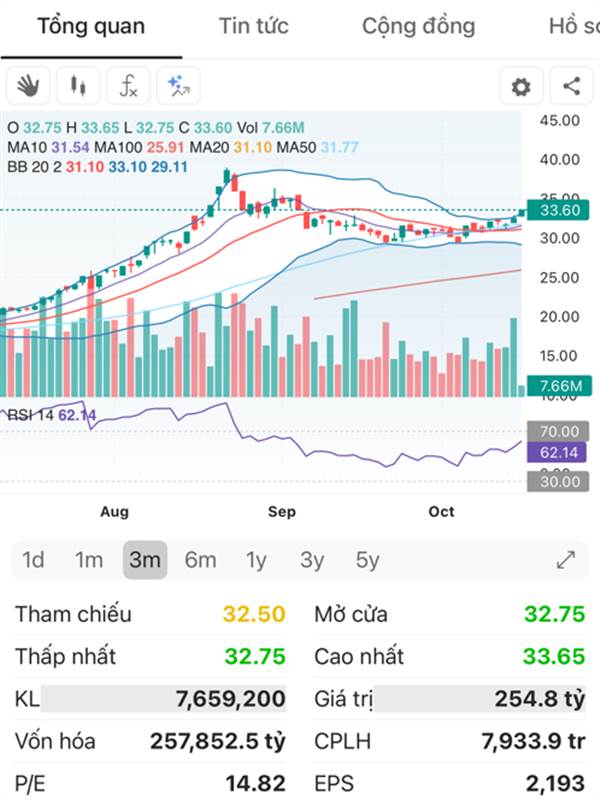The width and height of the screenshot is (600, 800).
Task: Tap the 62.14 RSI axis label
Action: tap(557, 452)
